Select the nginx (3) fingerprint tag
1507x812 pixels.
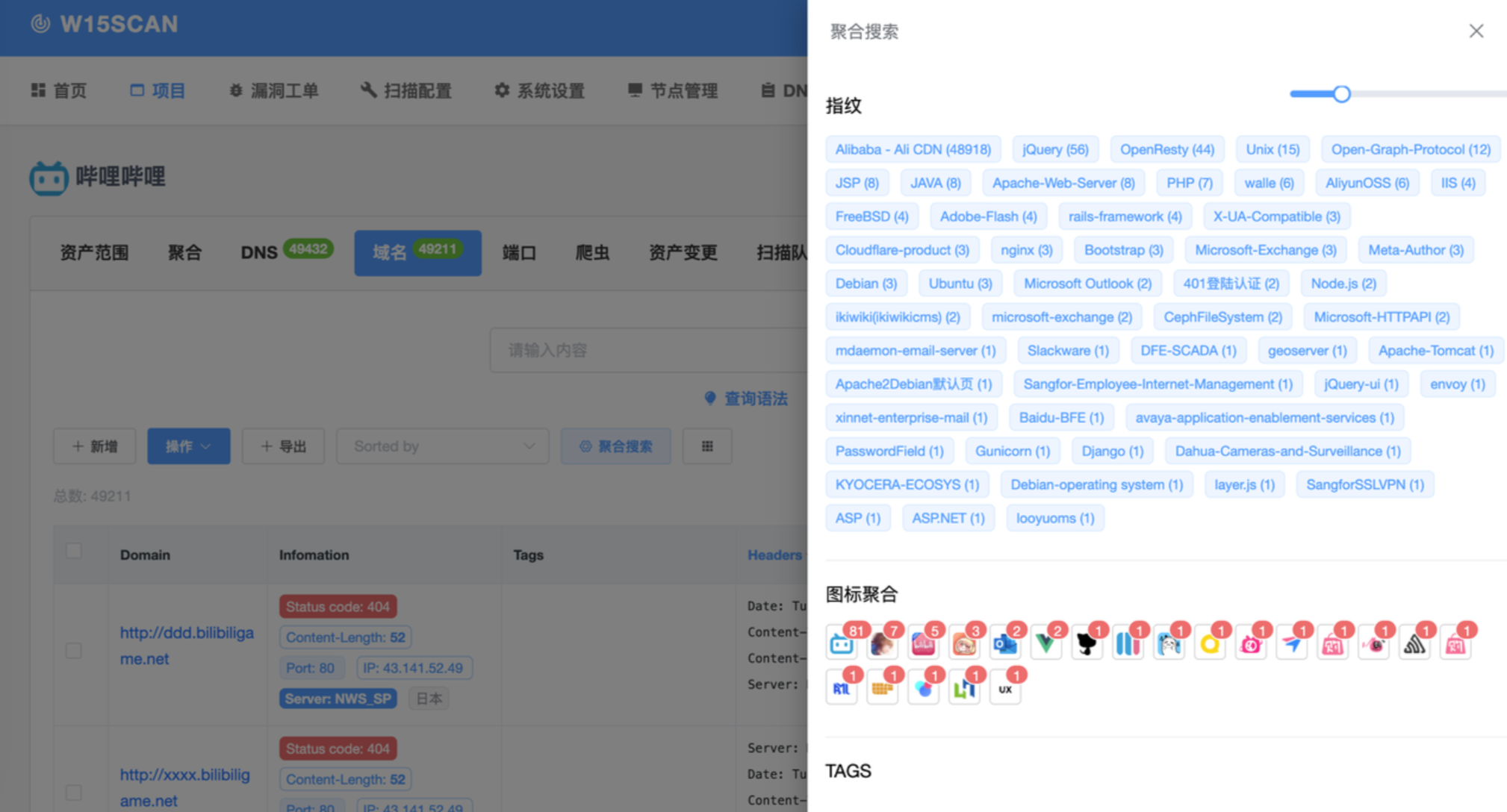(x=1026, y=250)
